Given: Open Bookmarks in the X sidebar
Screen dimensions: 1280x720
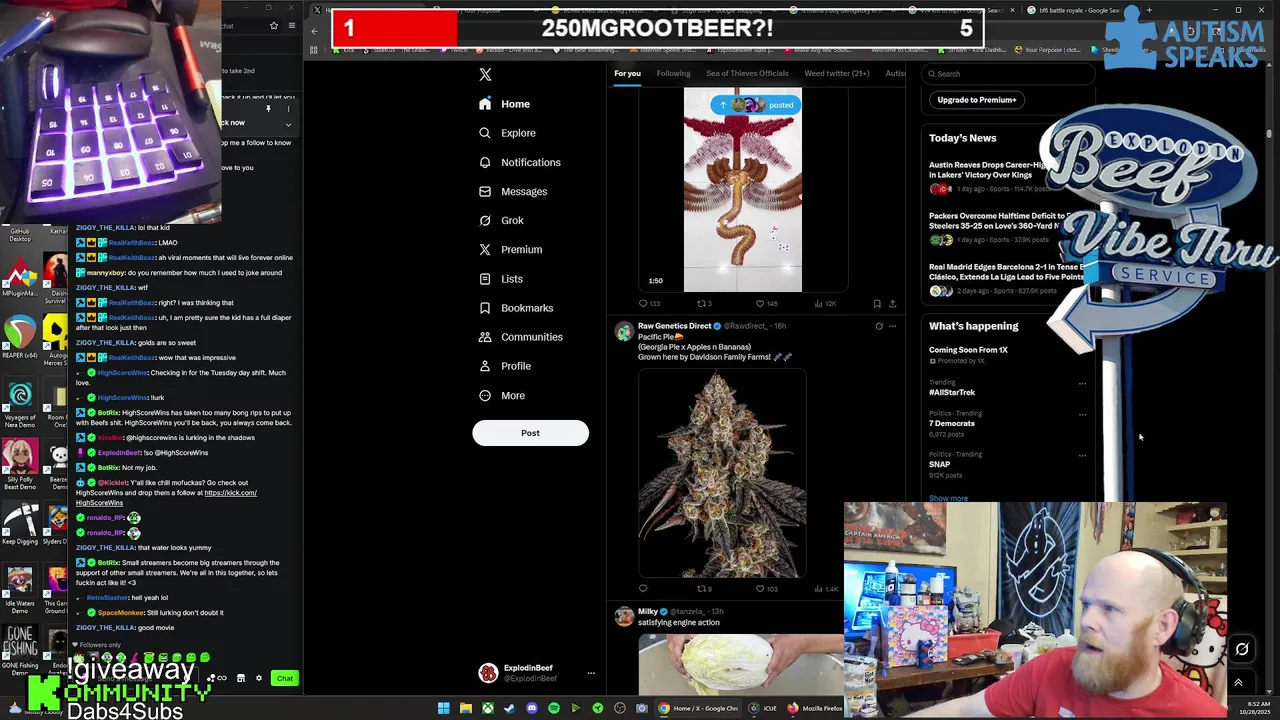Looking at the screenshot, I should [x=516, y=308].
